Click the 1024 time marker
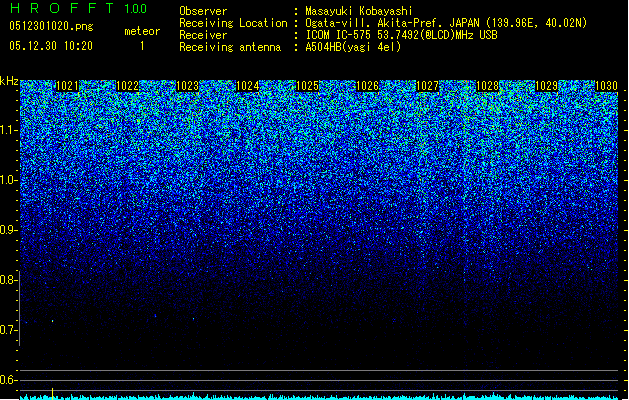Screen dimensions: 629x400 point(248,86)
